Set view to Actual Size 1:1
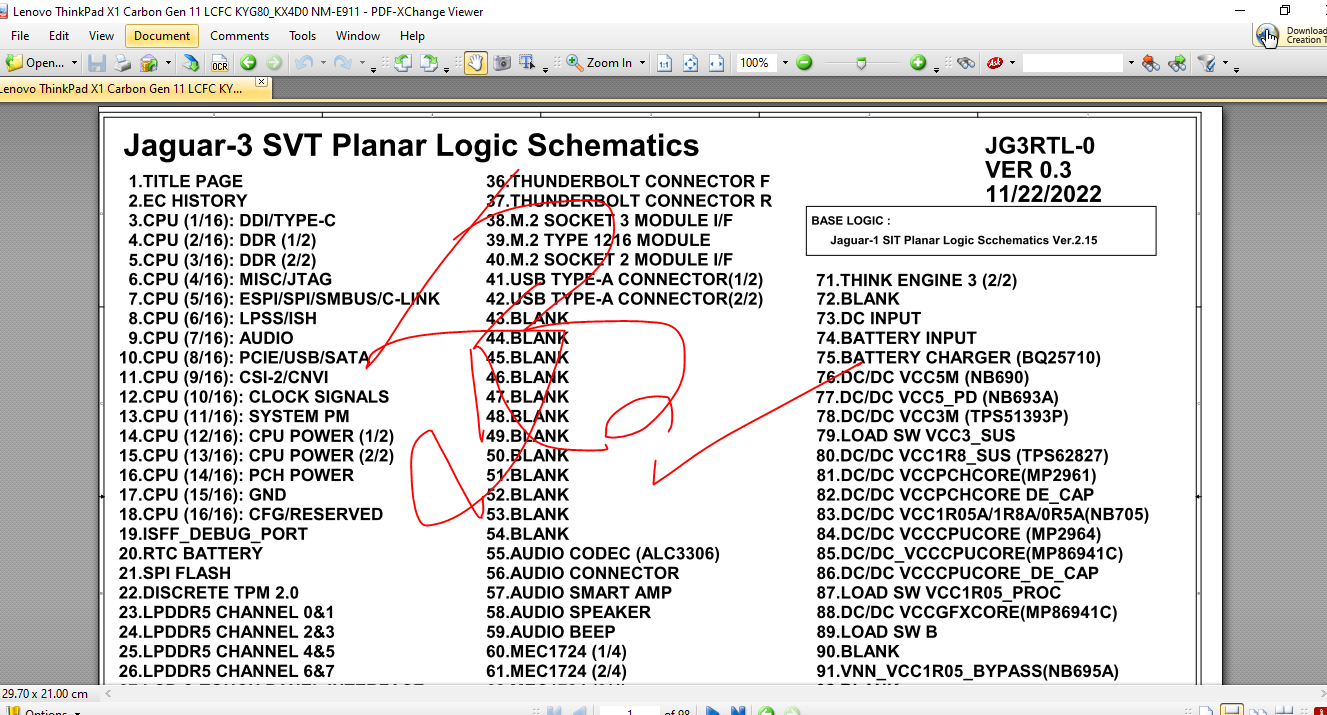Screen dimensions: 1327x715 [x=665, y=63]
